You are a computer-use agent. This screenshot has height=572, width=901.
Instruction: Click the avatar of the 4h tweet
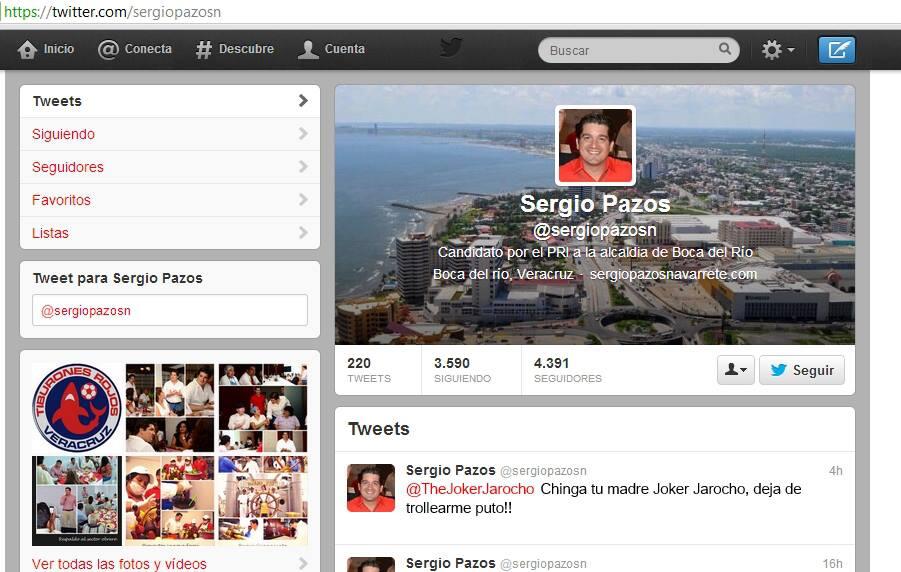371,488
